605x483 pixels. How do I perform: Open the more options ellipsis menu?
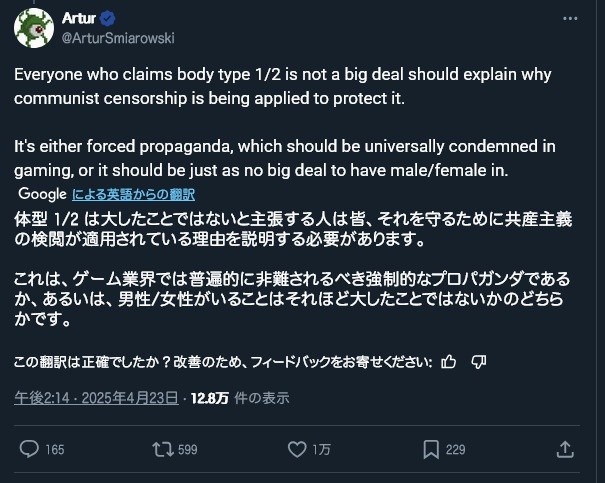(x=570, y=19)
